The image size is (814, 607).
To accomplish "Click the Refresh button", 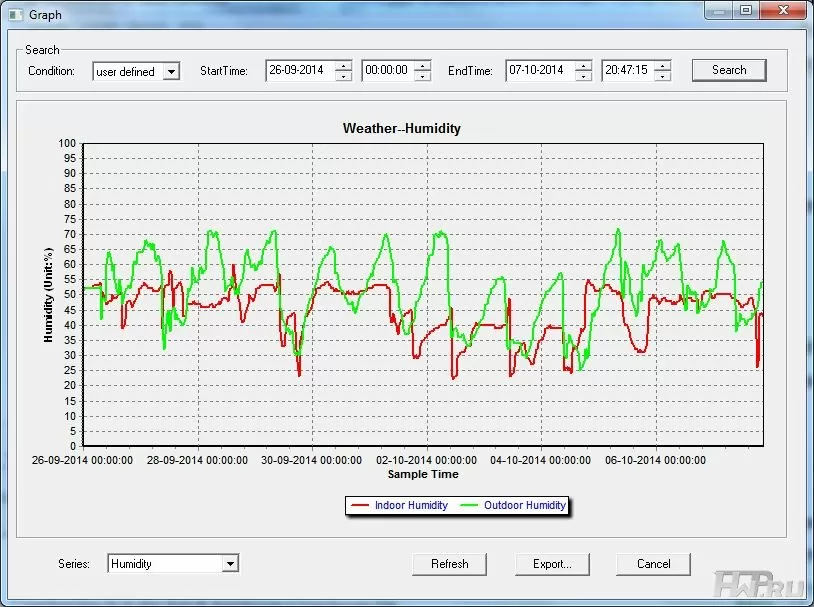I will click(450, 564).
